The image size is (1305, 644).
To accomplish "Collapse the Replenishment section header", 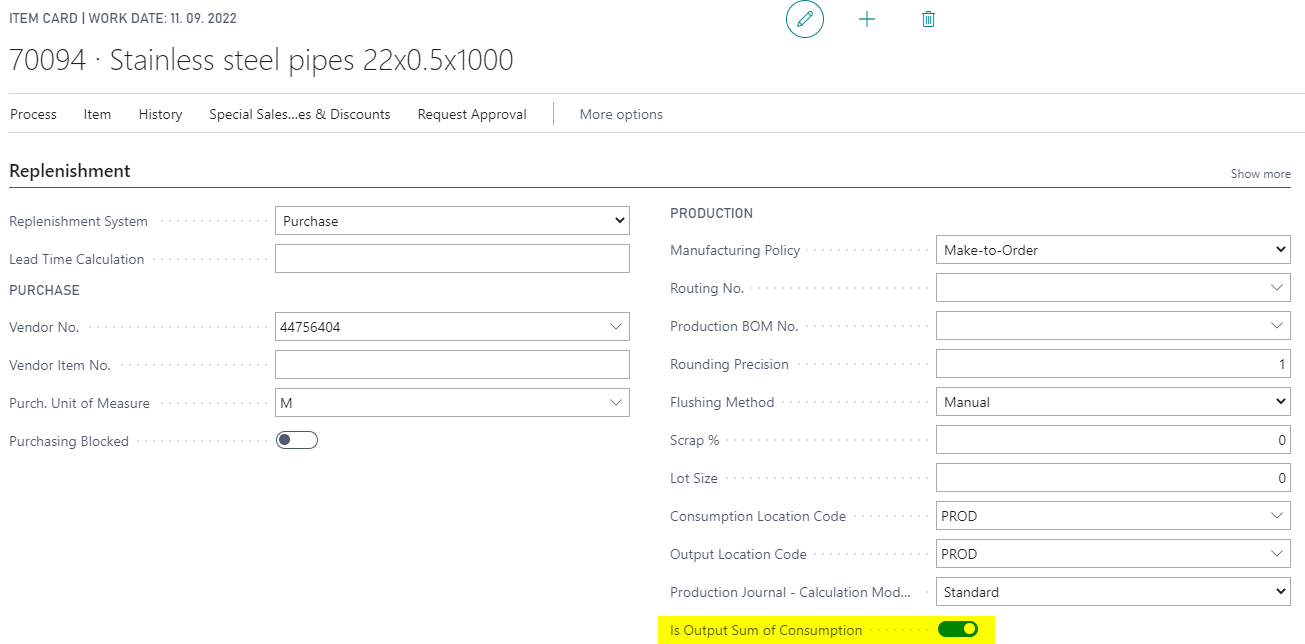I will pyautogui.click(x=70, y=171).
